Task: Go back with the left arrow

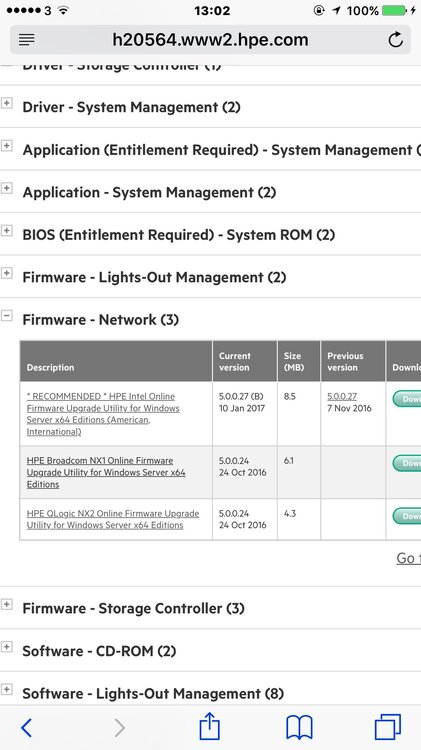Action: pyautogui.click(x=27, y=728)
